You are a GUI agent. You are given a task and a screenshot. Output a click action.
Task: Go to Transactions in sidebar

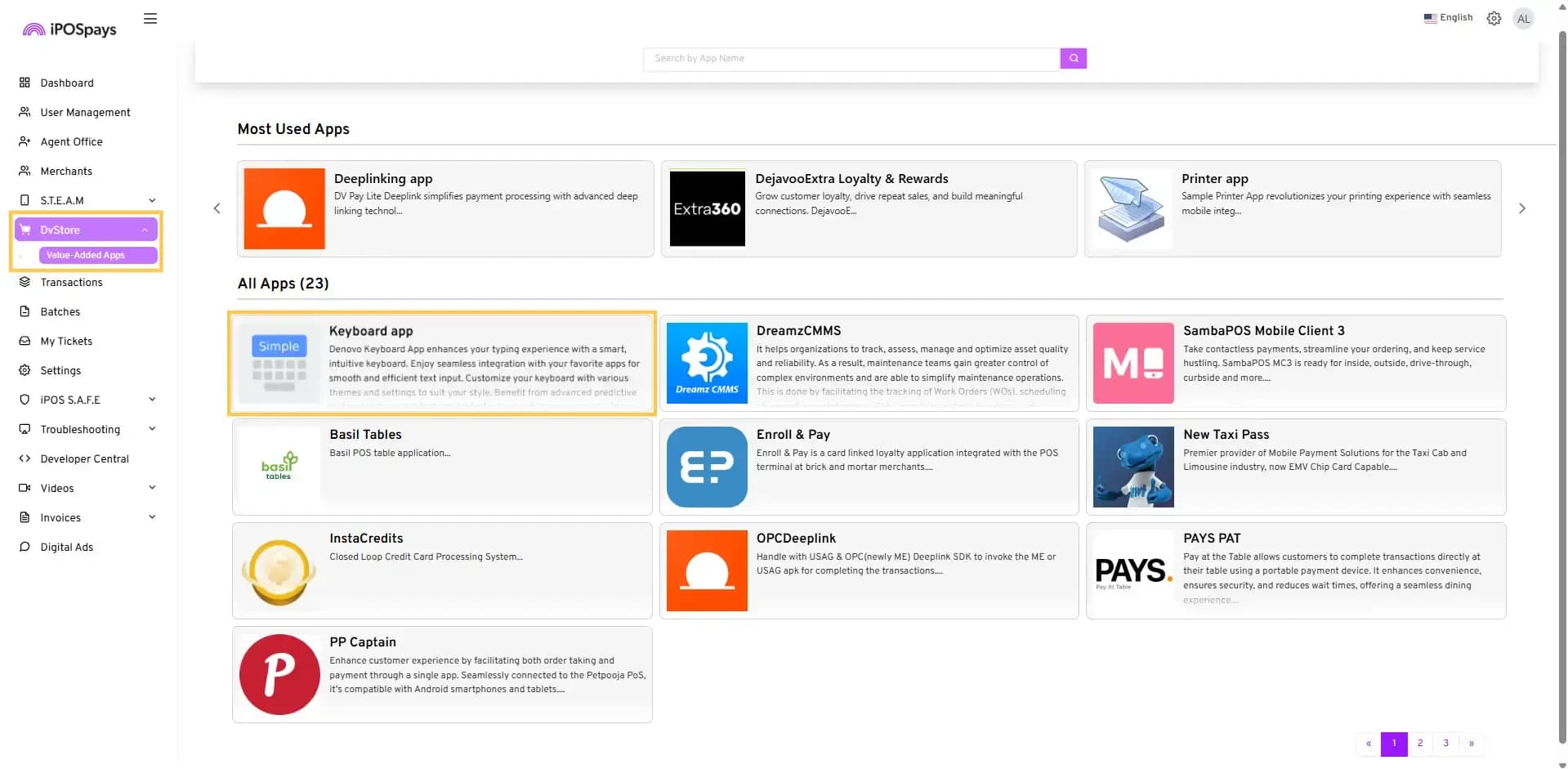click(x=71, y=282)
